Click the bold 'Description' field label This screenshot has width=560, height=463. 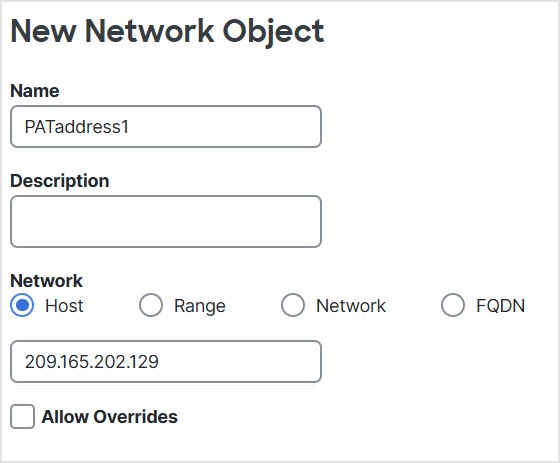click(x=60, y=181)
